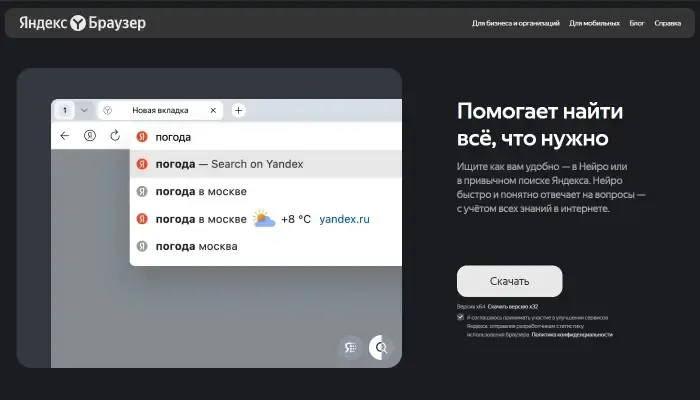Click the Yandex icon on Новая вкладка tab
The width and height of the screenshot is (700, 400).
pyautogui.click(x=108, y=110)
